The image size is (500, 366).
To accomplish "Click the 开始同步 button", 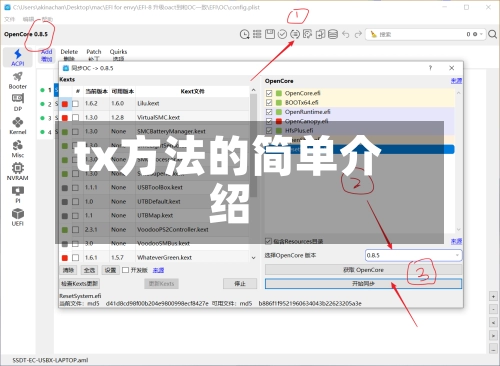I will tap(363, 284).
